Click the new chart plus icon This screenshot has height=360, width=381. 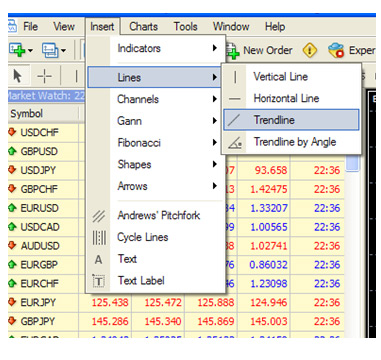tap(17, 50)
